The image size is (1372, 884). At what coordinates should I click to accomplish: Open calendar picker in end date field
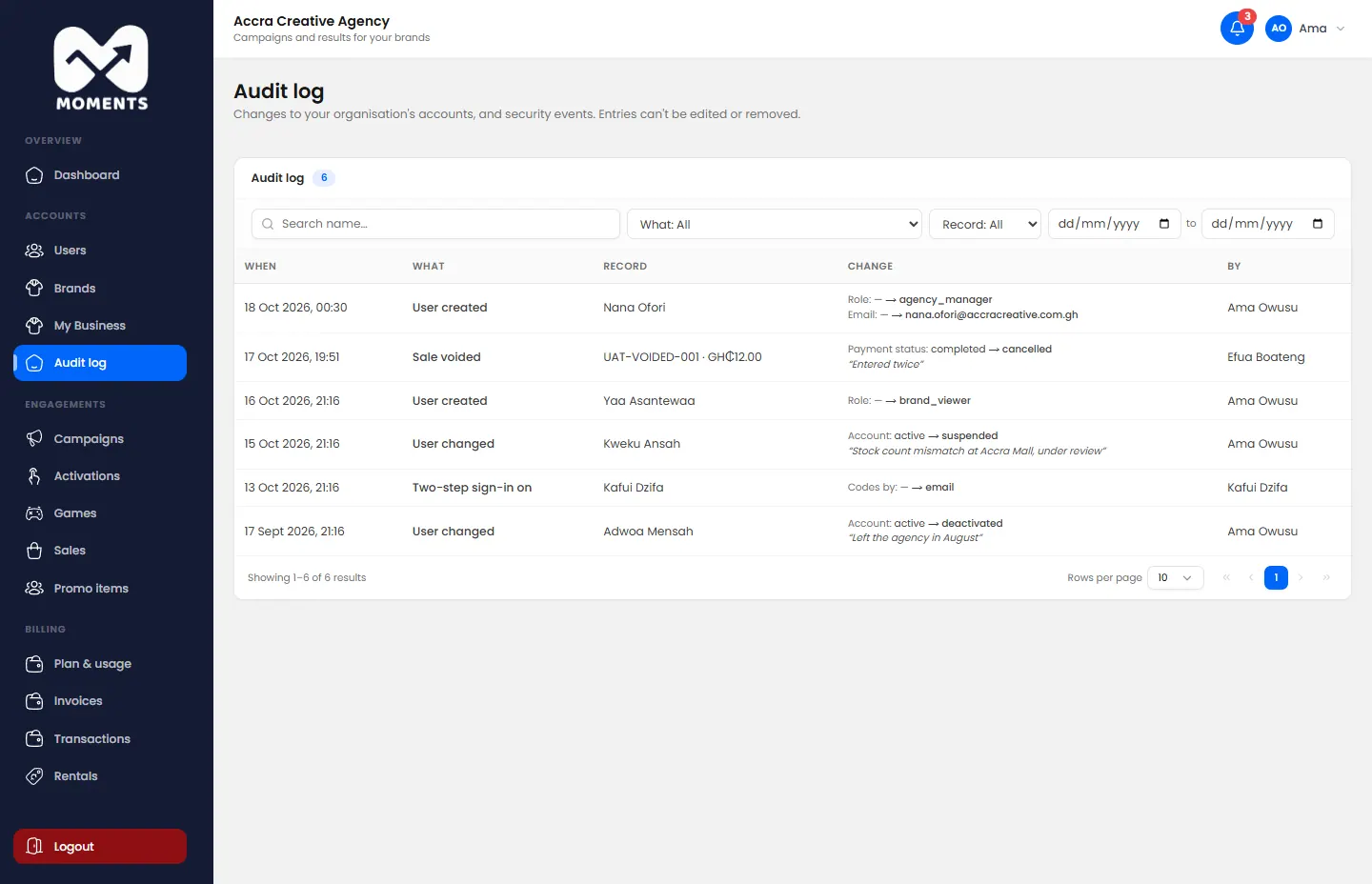pos(1318,224)
